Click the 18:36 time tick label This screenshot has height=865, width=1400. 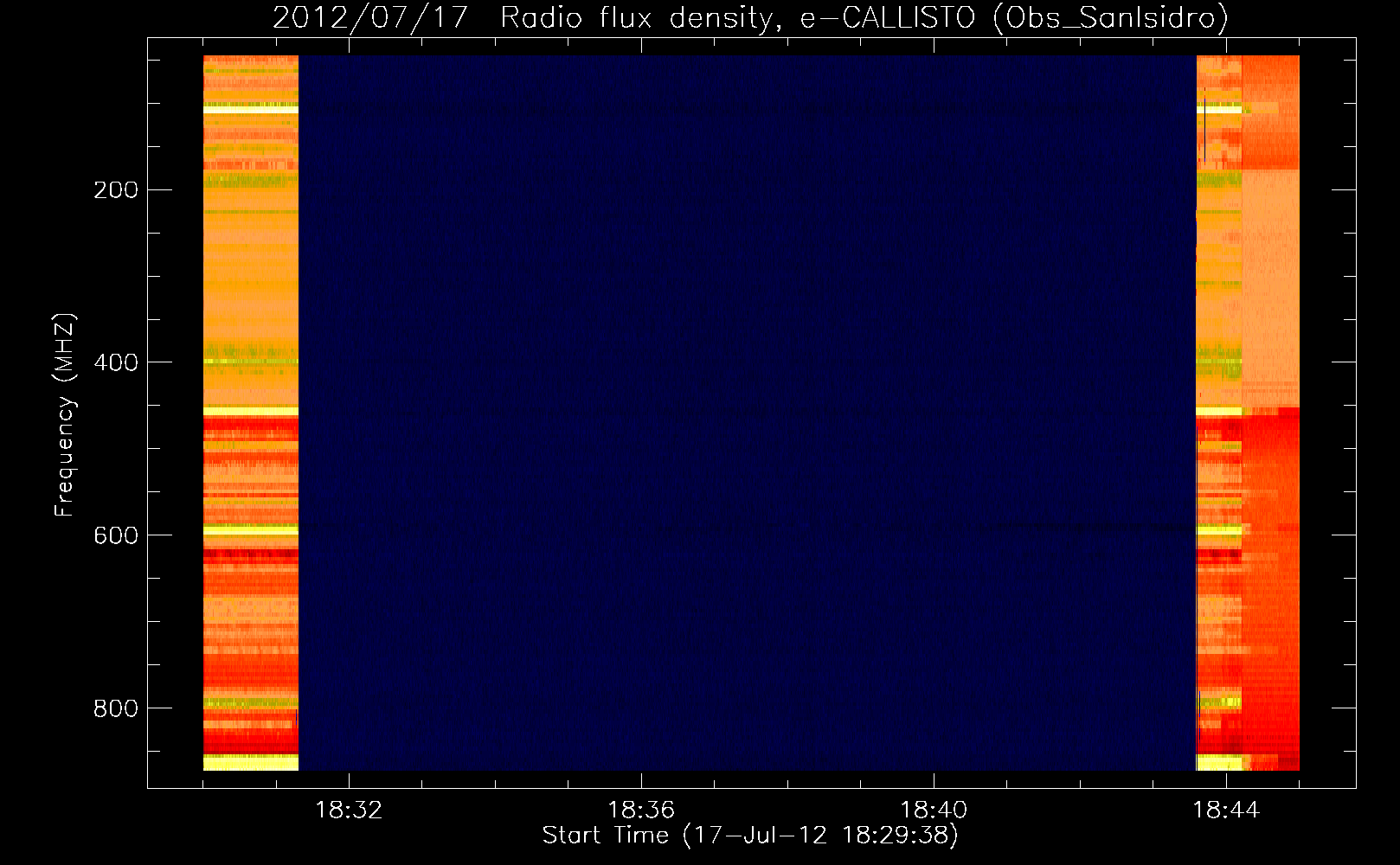coord(641,811)
